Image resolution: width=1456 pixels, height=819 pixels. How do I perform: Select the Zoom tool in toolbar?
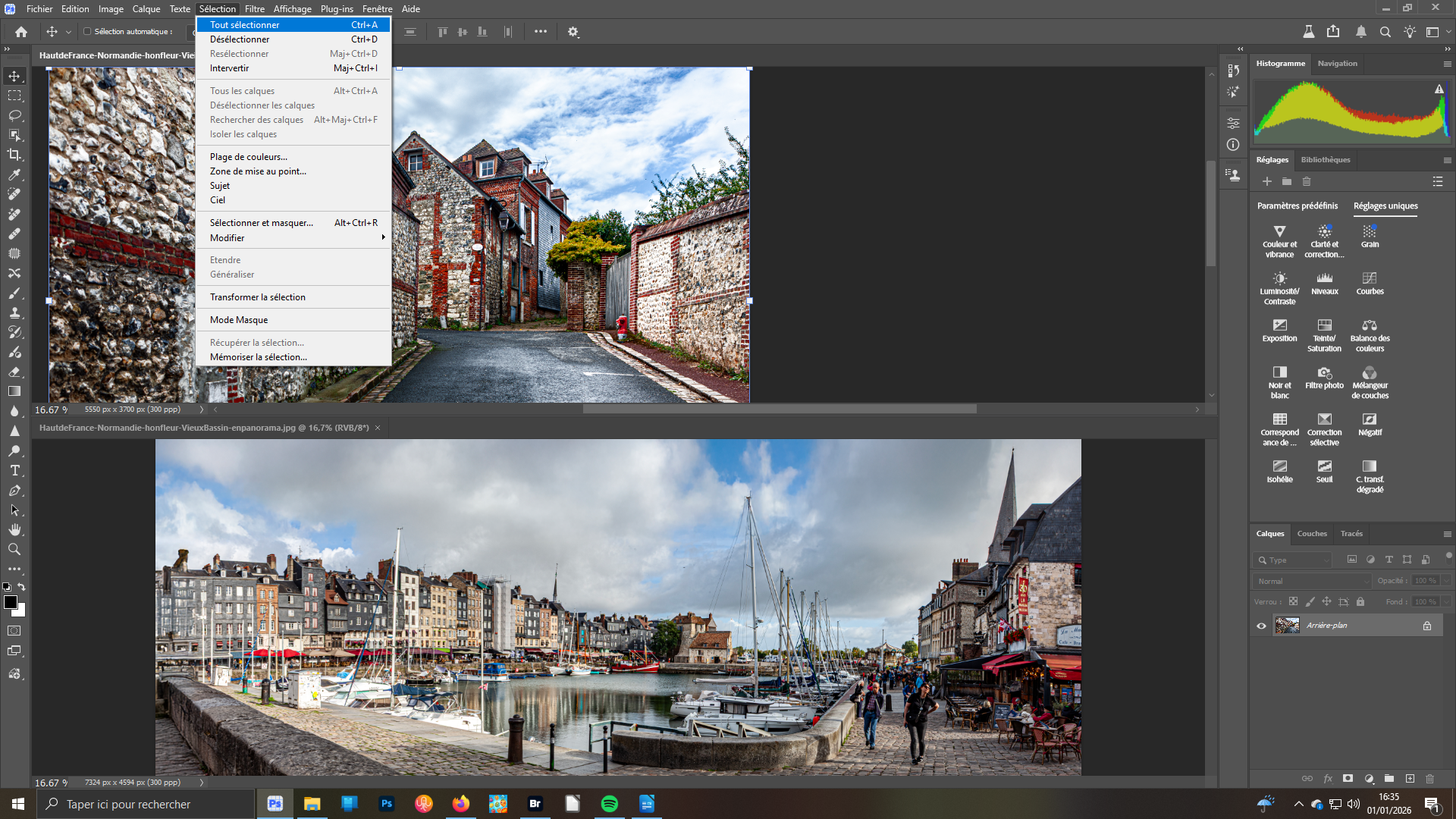pyautogui.click(x=14, y=549)
